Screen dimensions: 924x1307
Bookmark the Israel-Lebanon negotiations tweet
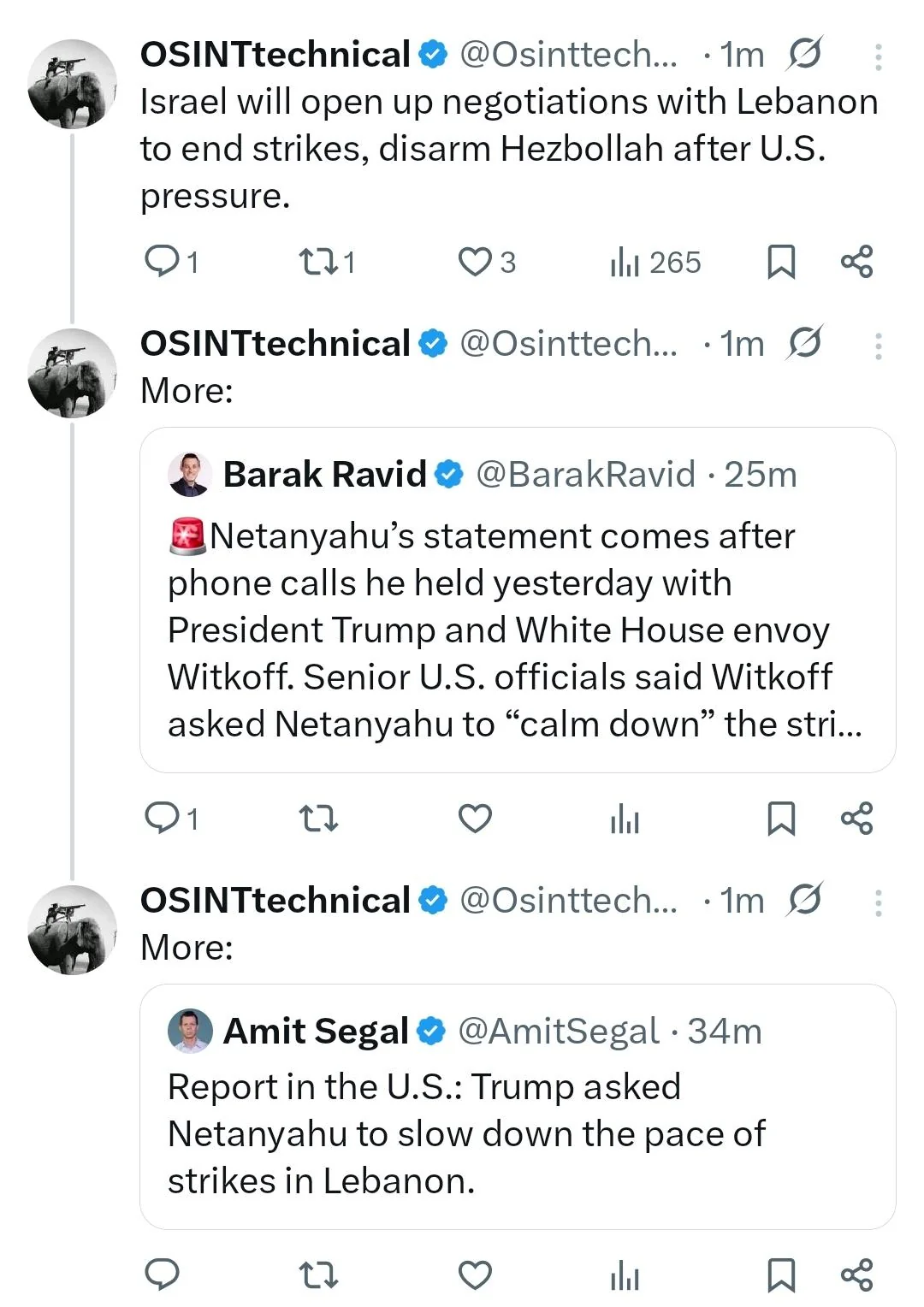pos(780,262)
